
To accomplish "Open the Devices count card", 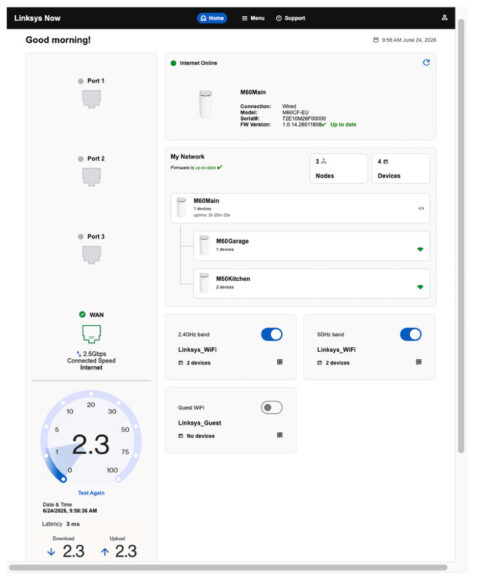I will (x=401, y=169).
